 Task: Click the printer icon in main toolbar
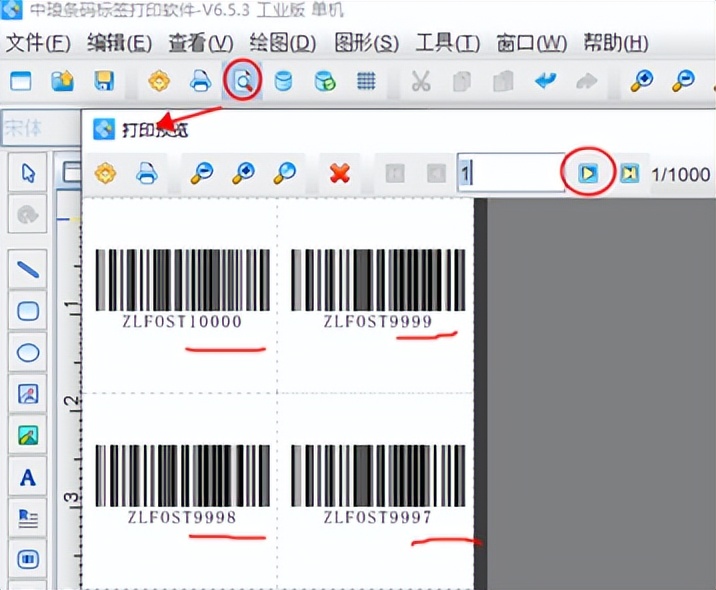pyautogui.click(x=200, y=81)
